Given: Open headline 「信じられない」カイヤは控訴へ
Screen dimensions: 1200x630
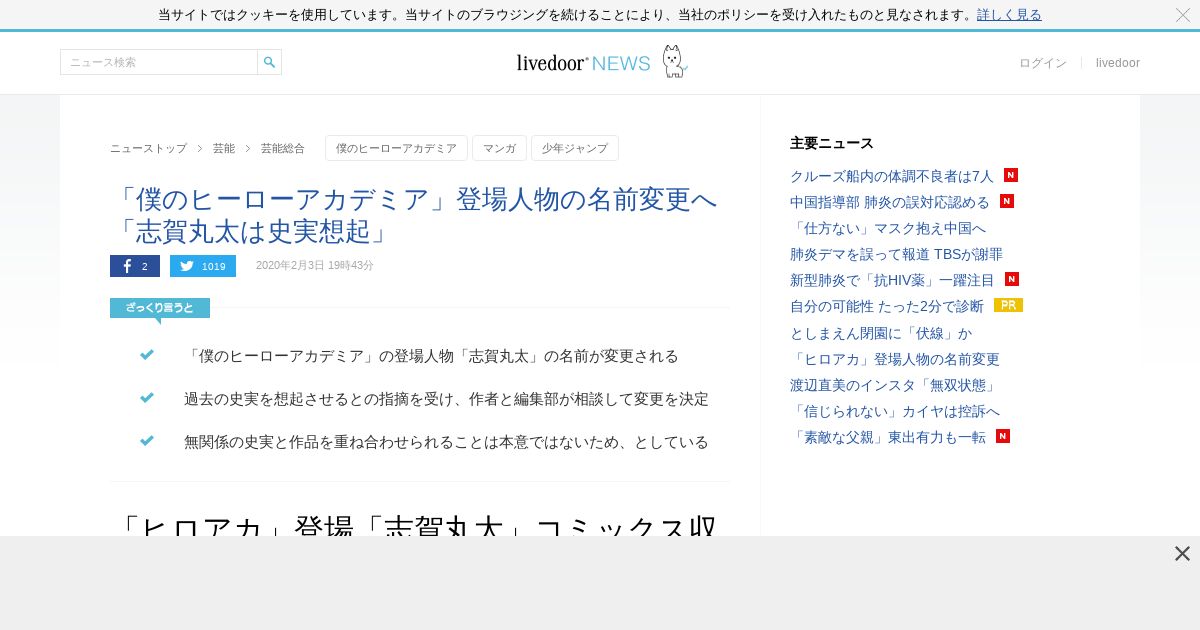Looking at the screenshot, I should (x=895, y=411).
